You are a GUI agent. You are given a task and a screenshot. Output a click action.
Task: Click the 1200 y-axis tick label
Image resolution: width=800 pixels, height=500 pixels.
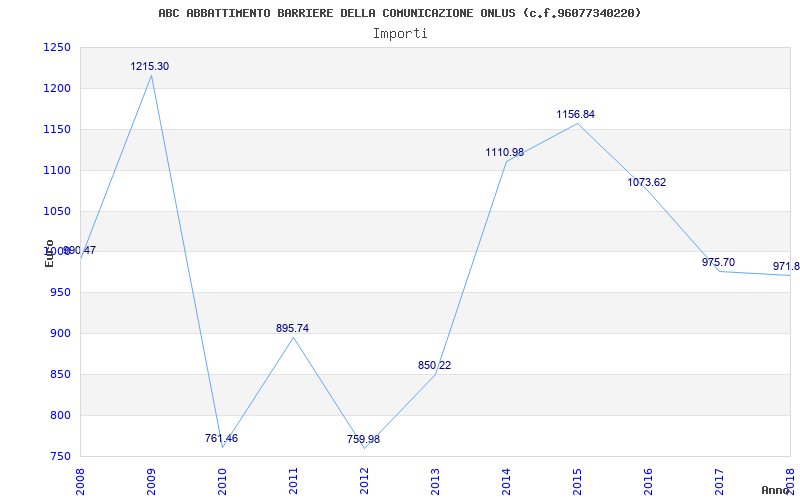[x=57, y=89]
